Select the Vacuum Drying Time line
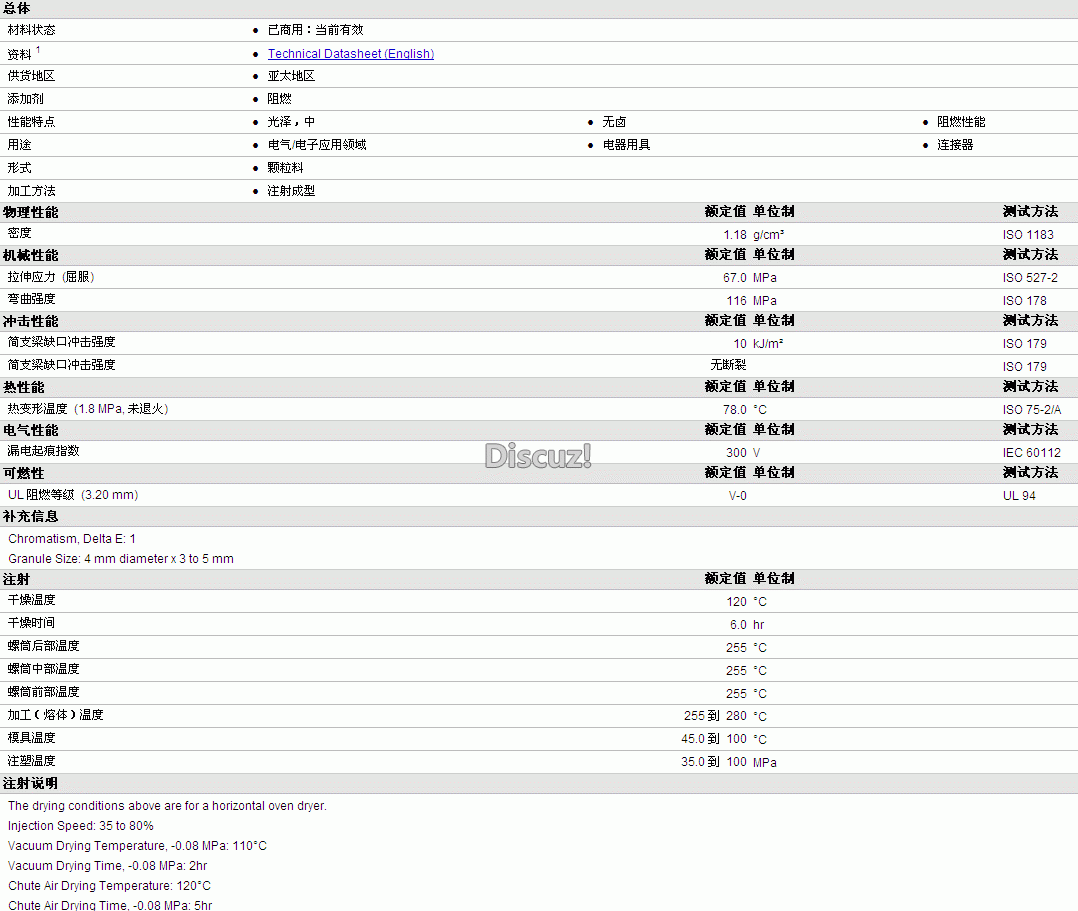 (107, 866)
